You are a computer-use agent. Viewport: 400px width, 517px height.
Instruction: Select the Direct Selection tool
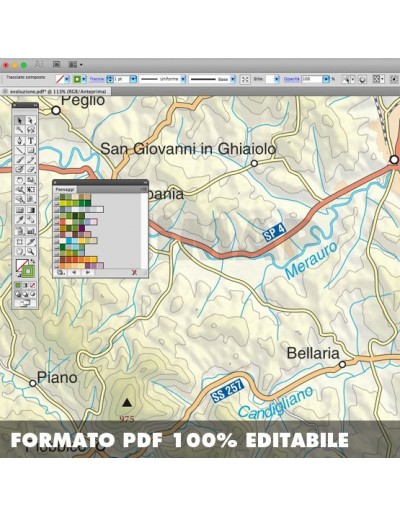click(x=31, y=120)
